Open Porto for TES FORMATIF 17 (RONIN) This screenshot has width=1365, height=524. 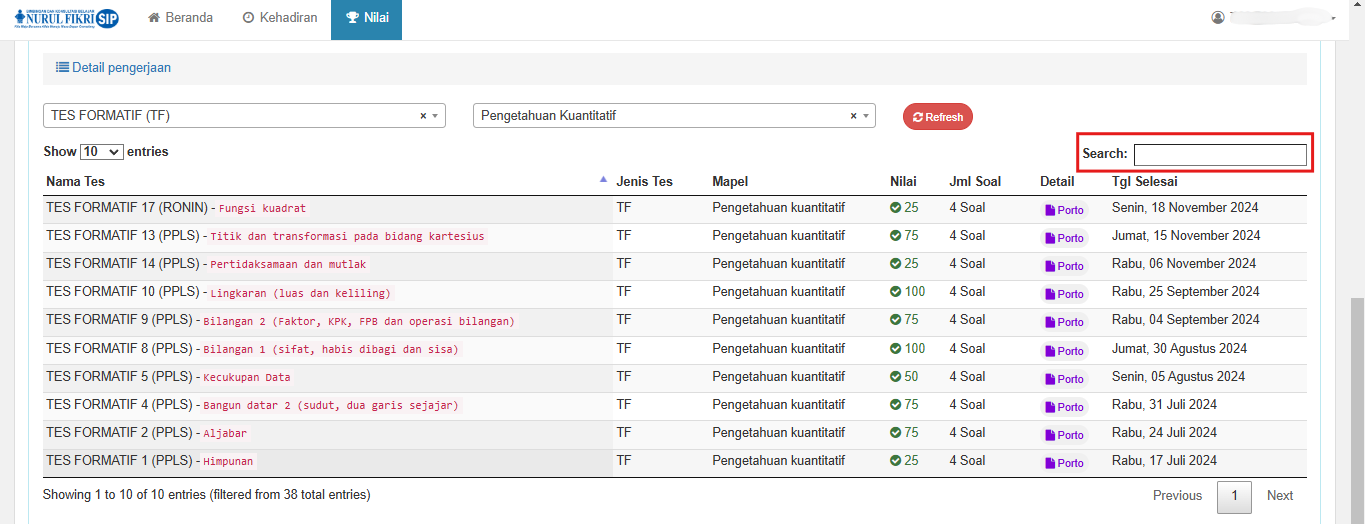click(1064, 210)
